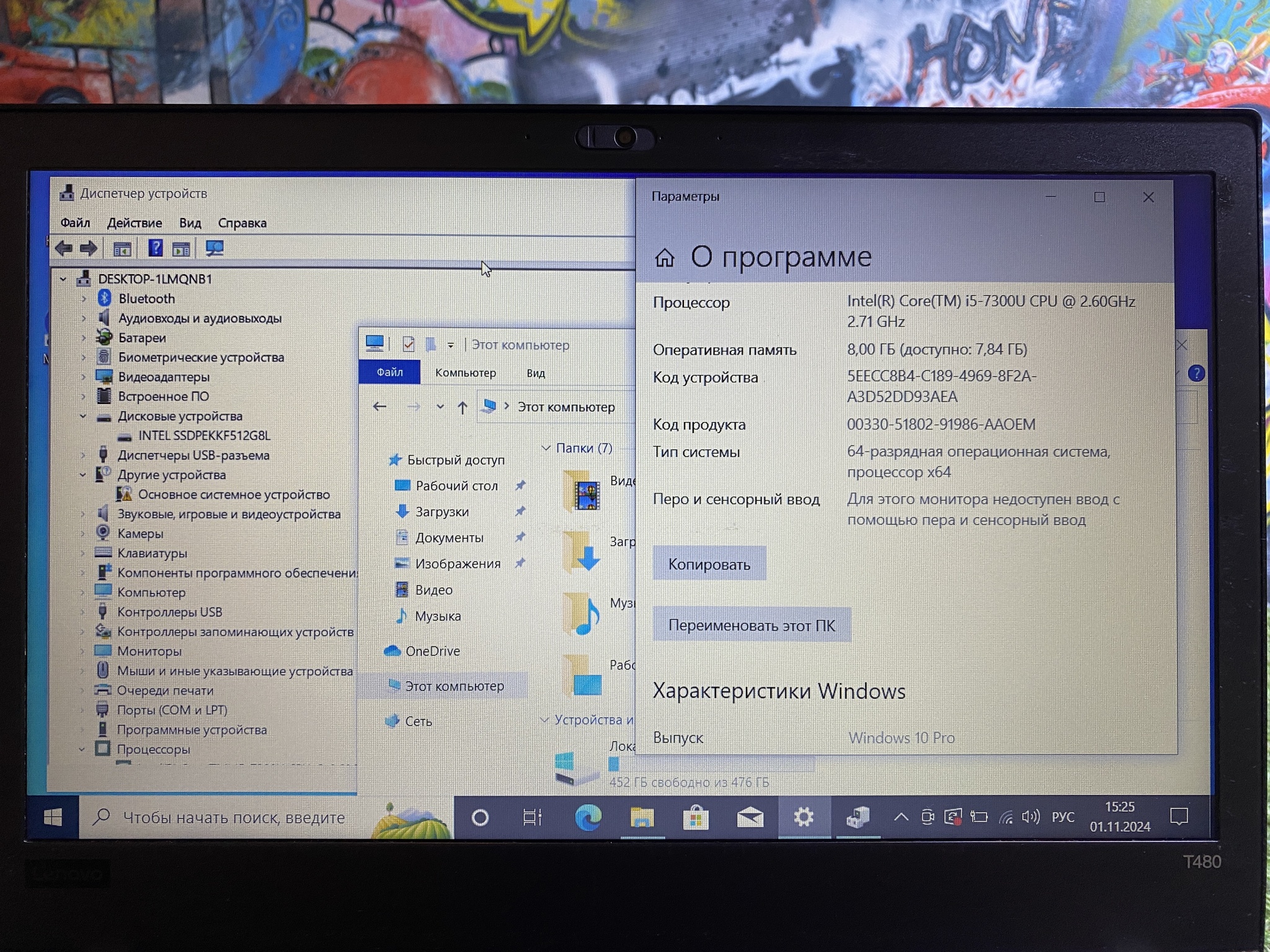Collapse the Дисковые устройства node
This screenshot has height=952, width=1270.
83,416
